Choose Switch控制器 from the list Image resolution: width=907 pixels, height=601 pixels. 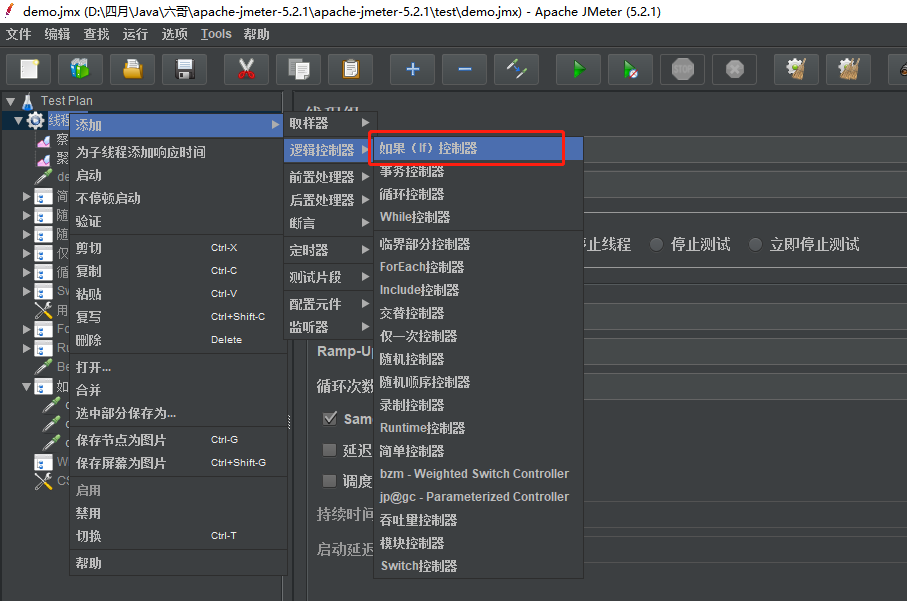click(x=478, y=566)
